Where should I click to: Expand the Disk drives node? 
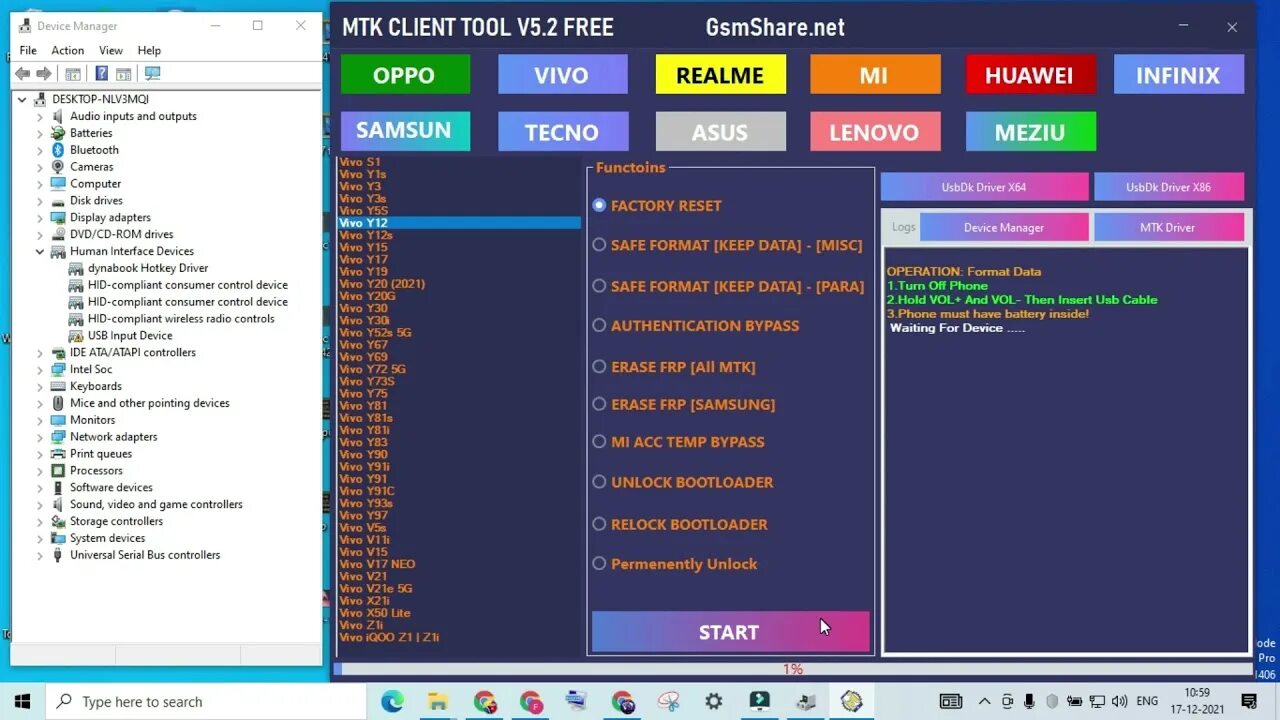coord(40,201)
